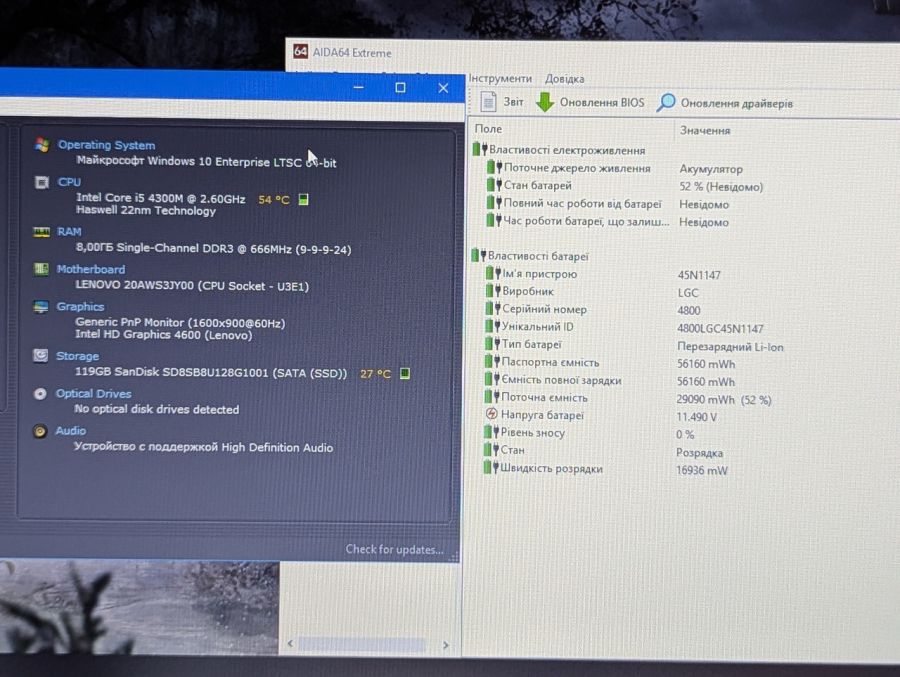Click the green Оновлення BIOS arrow icon
The height and width of the screenshot is (677, 900).
coord(544,102)
